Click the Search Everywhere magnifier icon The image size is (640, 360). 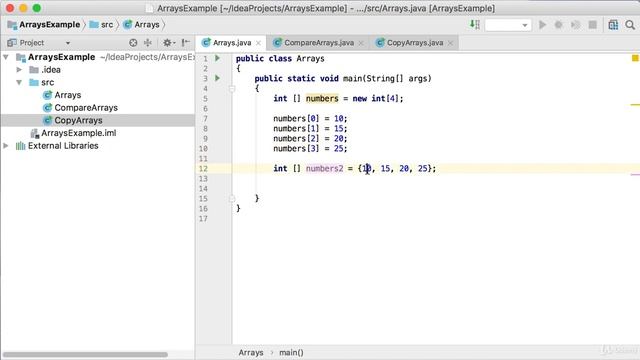(x=630, y=25)
